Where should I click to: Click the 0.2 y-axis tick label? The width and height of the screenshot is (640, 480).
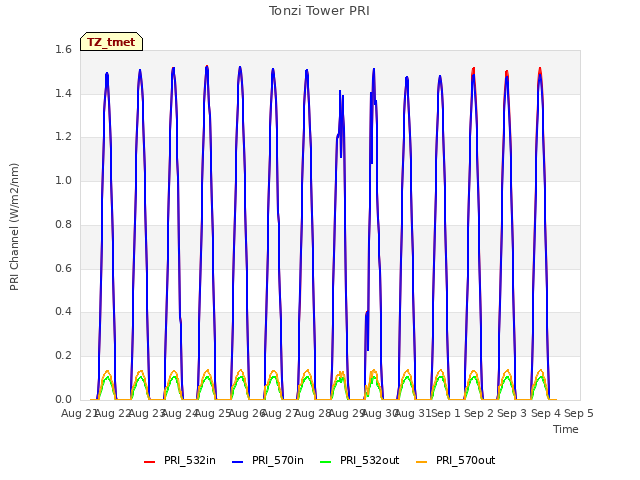coord(63,356)
